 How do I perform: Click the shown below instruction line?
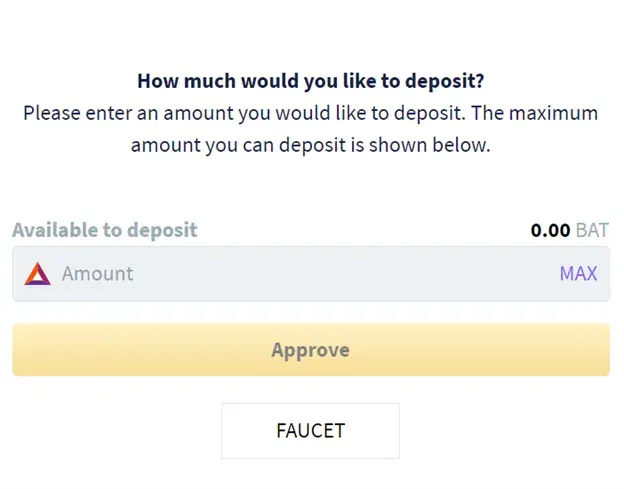[311, 145]
